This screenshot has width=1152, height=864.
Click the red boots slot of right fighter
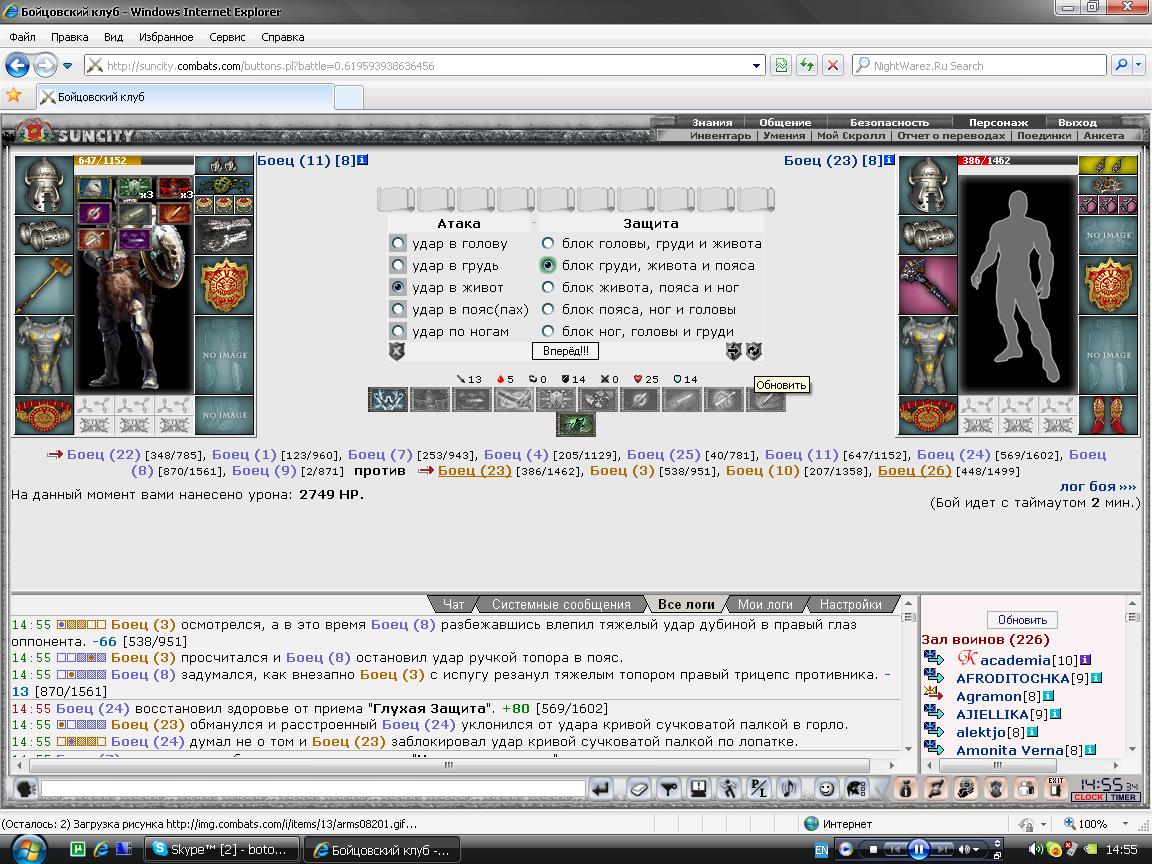pyautogui.click(x=1108, y=415)
